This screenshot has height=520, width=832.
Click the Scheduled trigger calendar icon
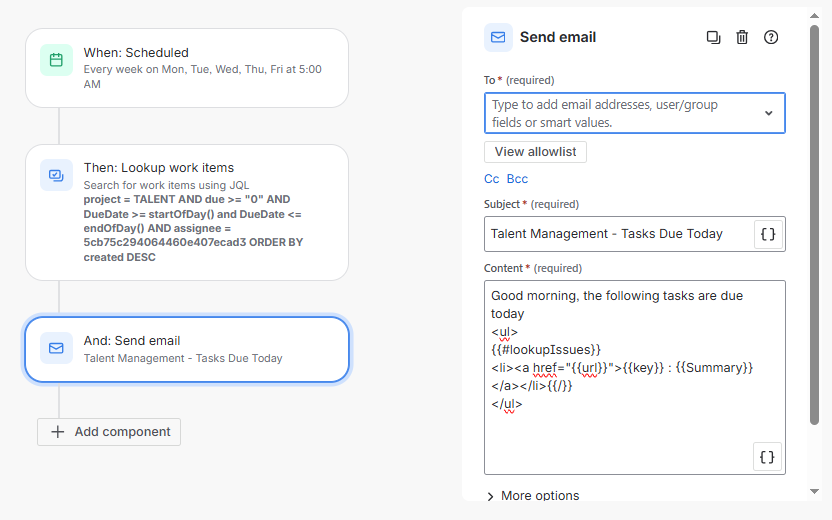pyautogui.click(x=56, y=60)
